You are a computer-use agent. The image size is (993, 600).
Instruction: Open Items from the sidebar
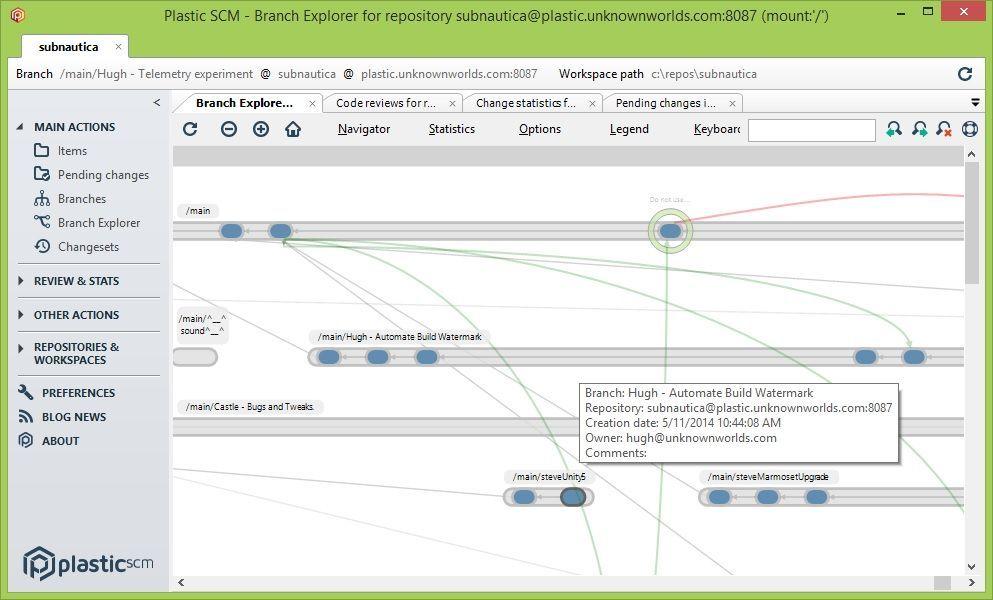pos(72,151)
